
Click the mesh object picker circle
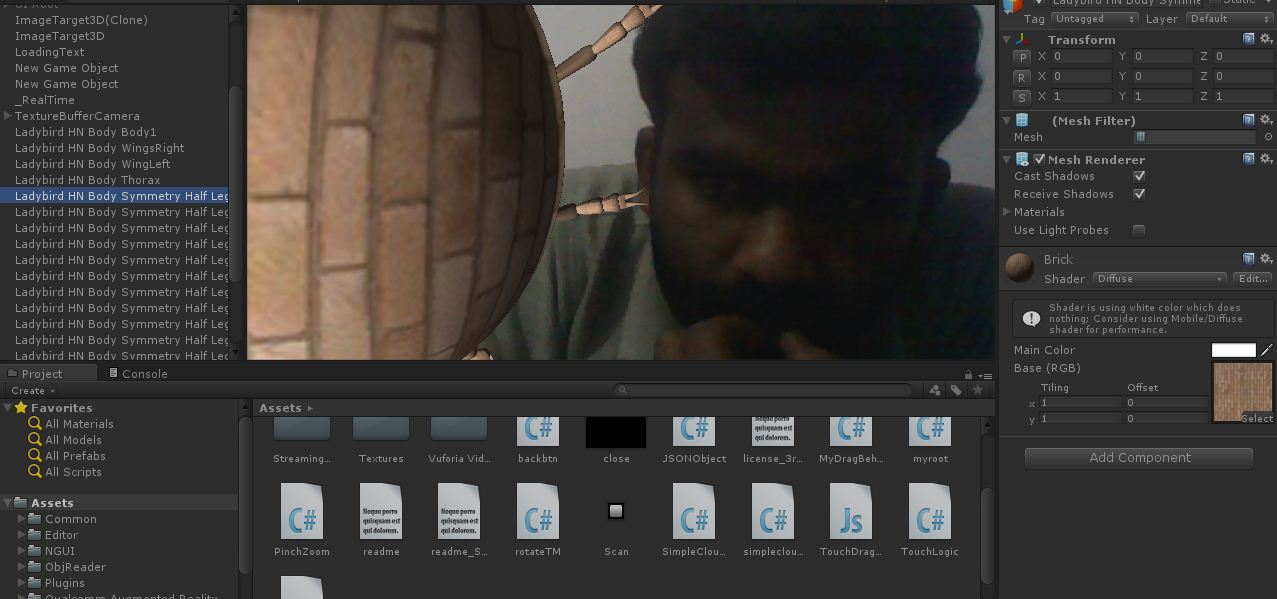click(x=1268, y=137)
